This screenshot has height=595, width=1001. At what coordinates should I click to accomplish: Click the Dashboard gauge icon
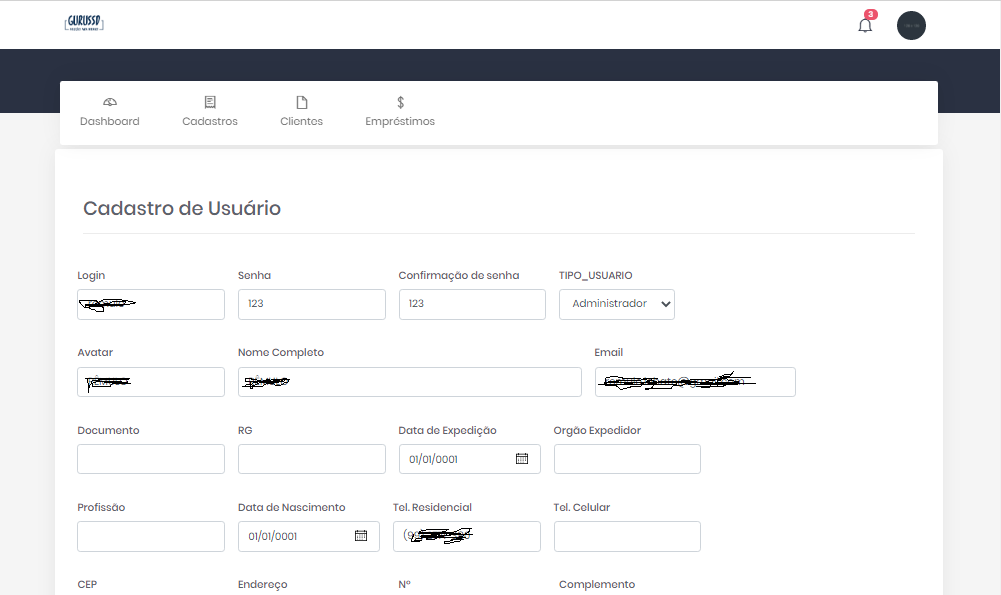click(x=110, y=102)
